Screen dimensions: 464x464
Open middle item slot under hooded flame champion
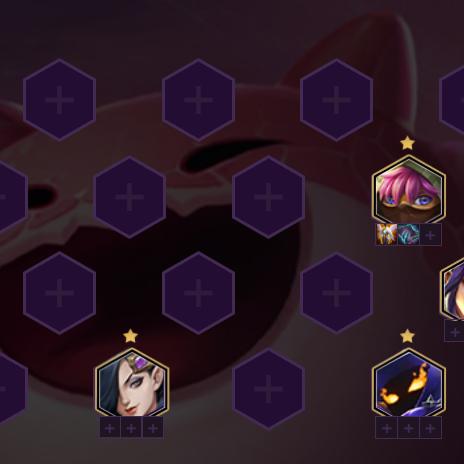(409, 428)
